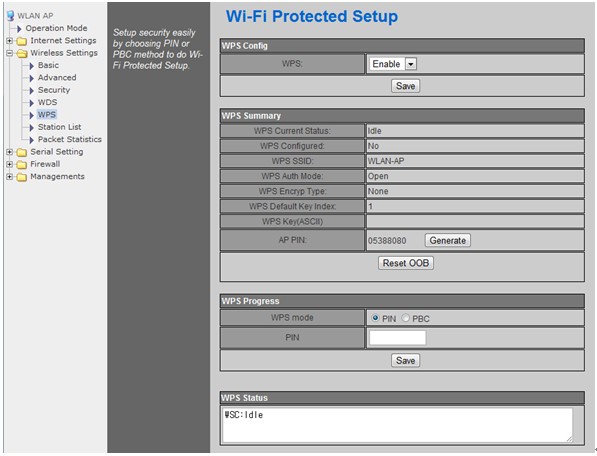Screen dimensions: 597x456
Task: Click the WPS Configured value No
Action: tap(373, 146)
